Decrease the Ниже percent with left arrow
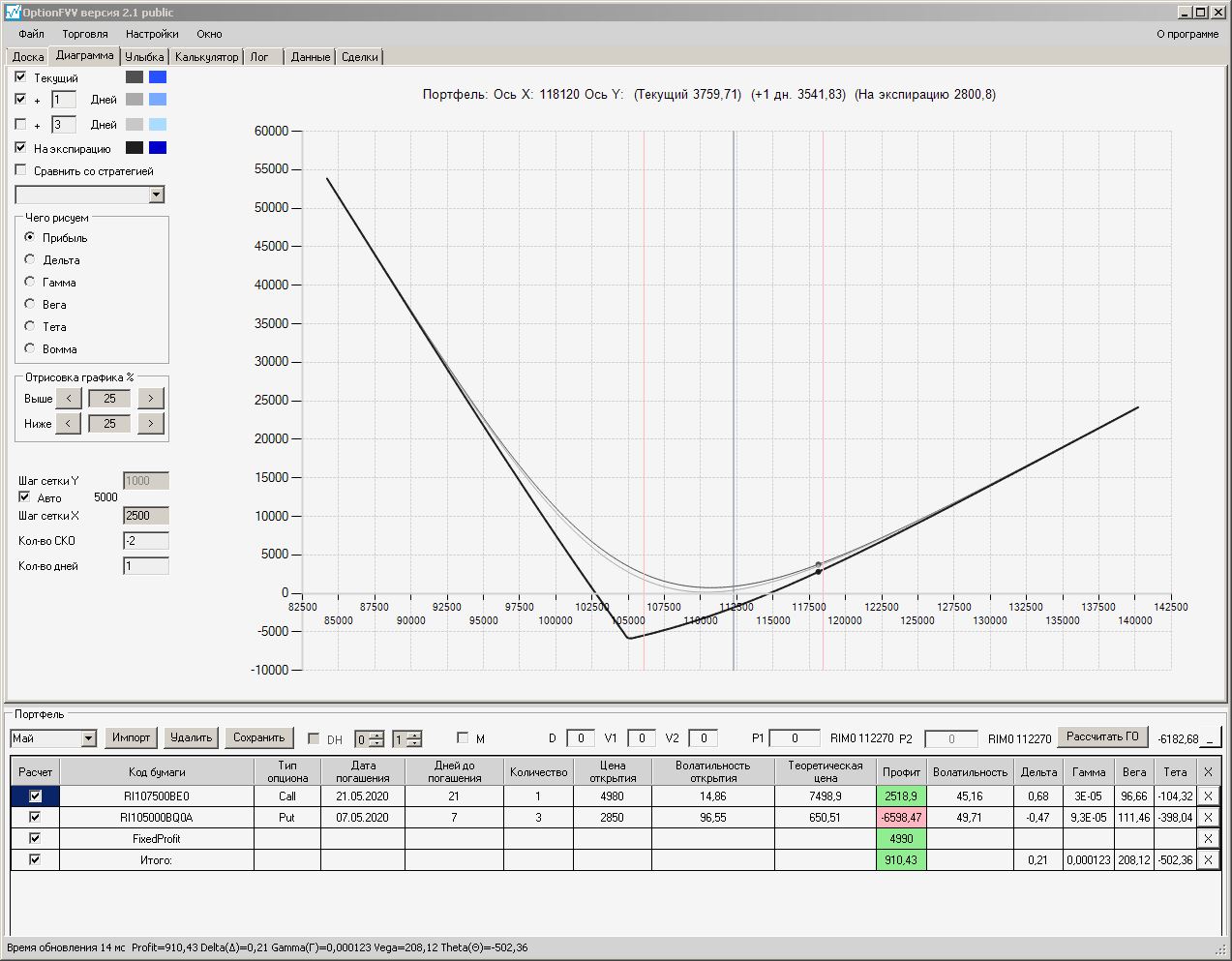The width and height of the screenshot is (1232, 961). coord(68,424)
